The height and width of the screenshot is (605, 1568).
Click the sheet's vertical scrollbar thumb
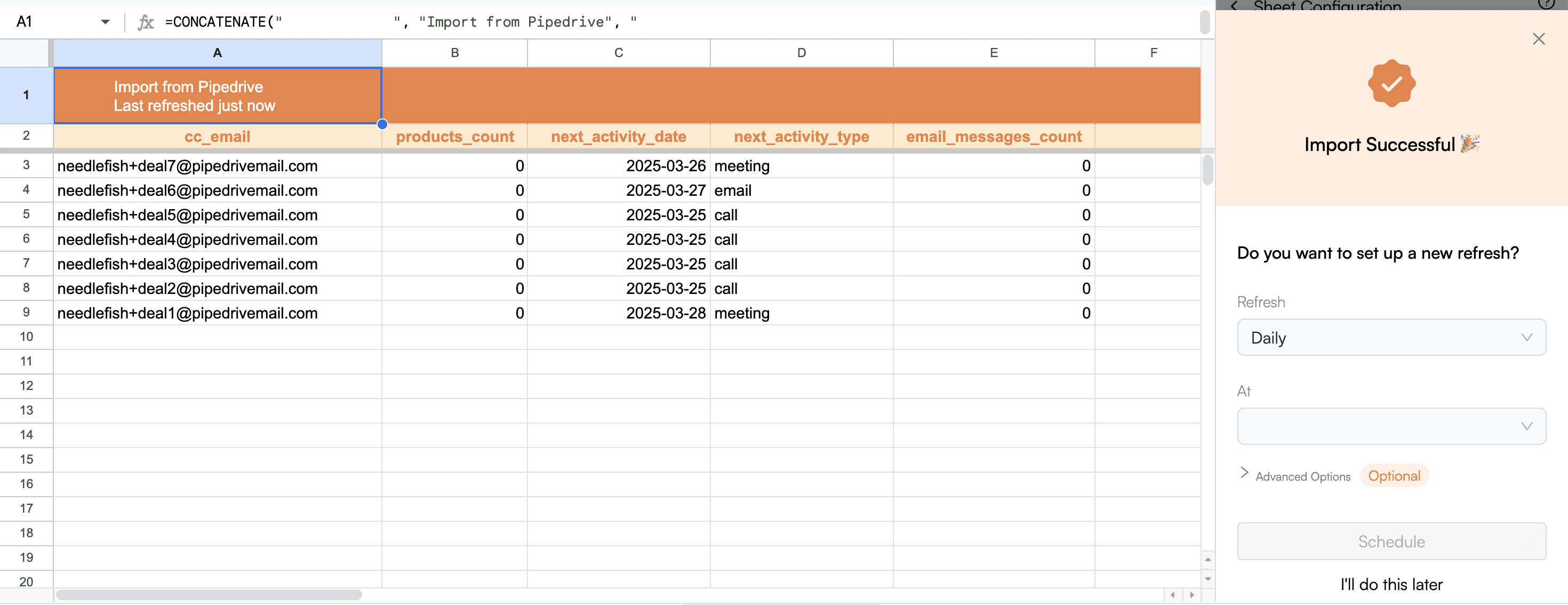pos(1207,170)
